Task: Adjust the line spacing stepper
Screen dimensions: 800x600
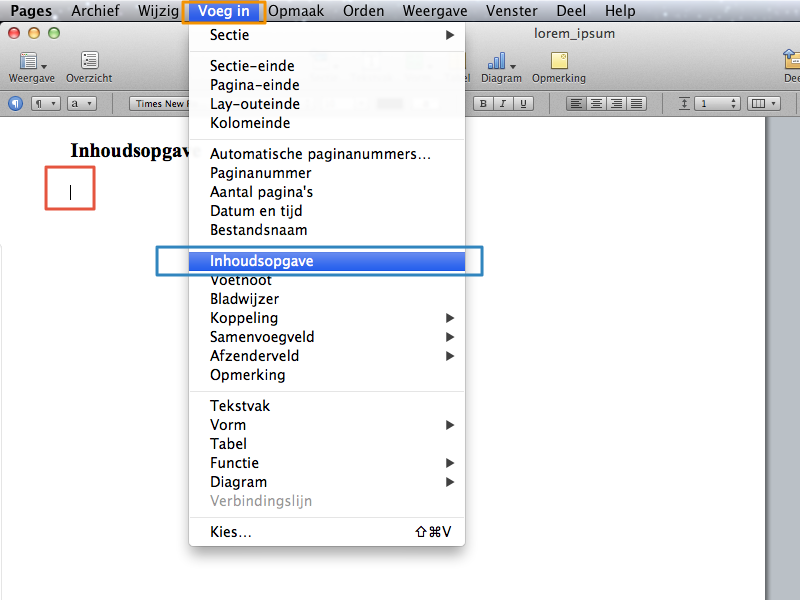Action: [x=733, y=104]
